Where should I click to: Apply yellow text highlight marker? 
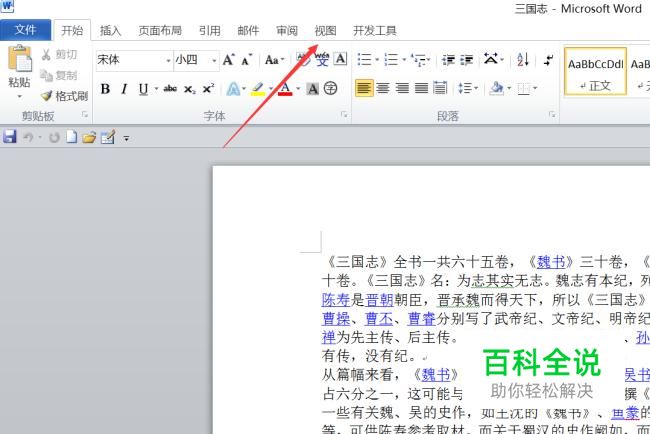(258, 89)
